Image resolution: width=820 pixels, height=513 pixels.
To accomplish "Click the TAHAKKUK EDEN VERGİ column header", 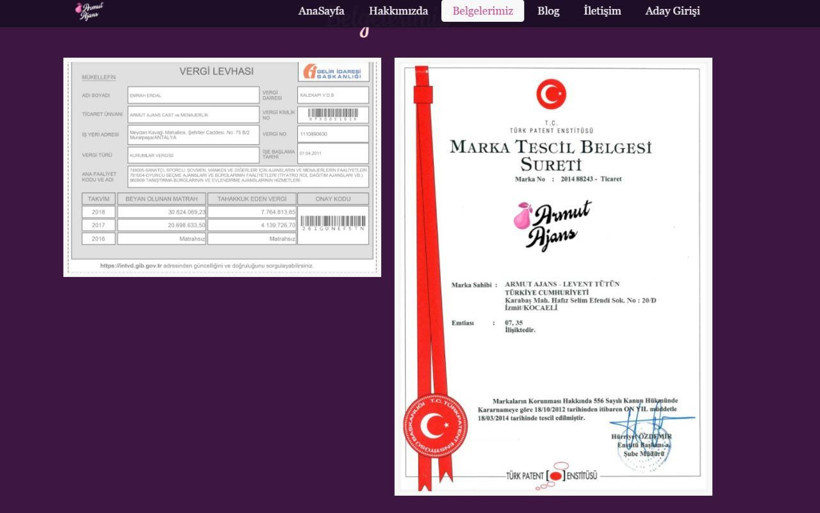I will pos(252,199).
